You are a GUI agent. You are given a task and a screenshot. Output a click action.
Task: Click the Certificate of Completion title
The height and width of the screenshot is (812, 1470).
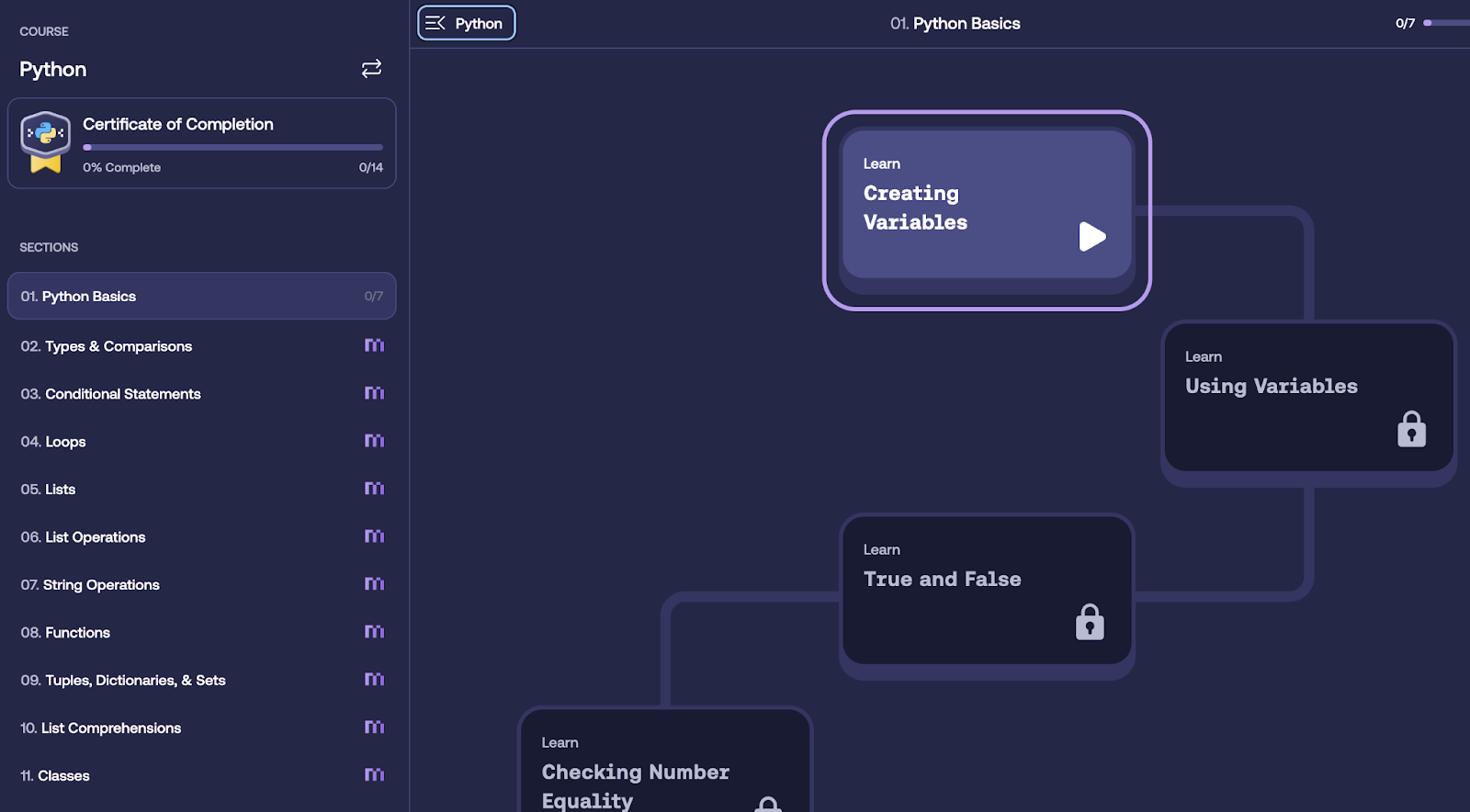tap(178, 124)
